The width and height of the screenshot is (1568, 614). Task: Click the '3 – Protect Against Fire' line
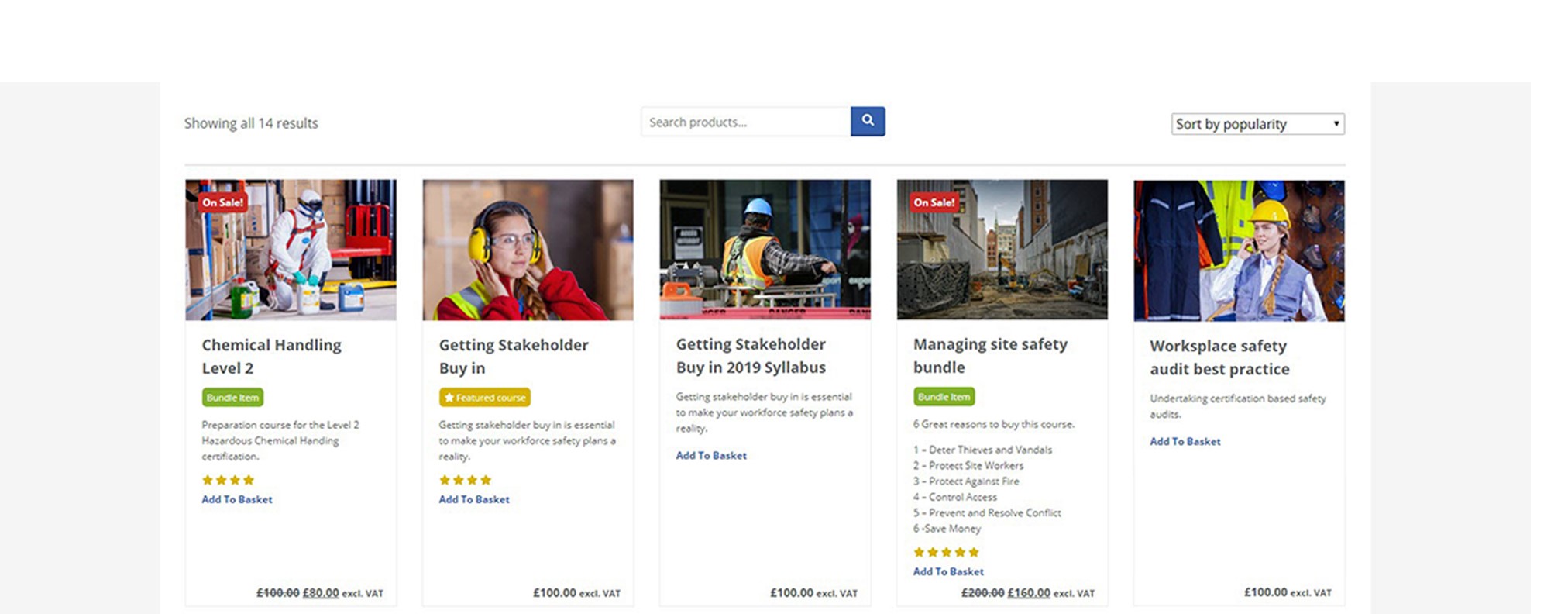966,481
